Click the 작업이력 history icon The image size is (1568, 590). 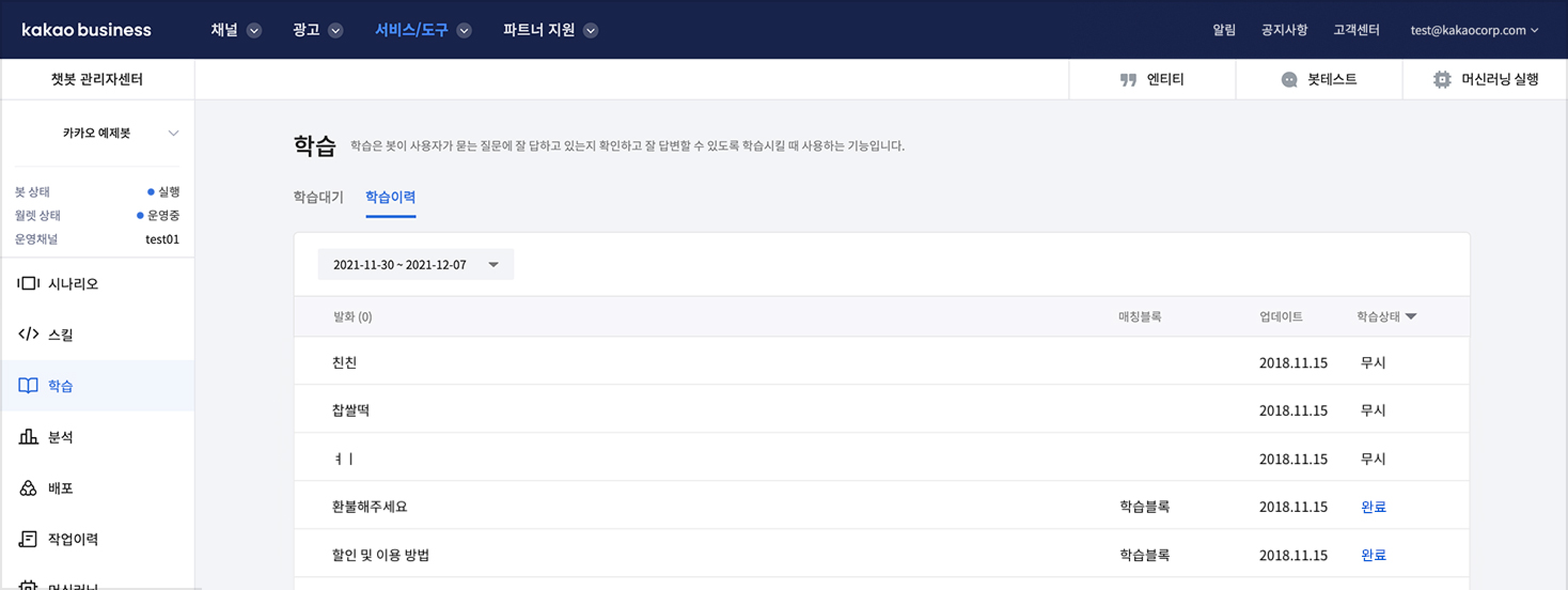[x=28, y=539]
